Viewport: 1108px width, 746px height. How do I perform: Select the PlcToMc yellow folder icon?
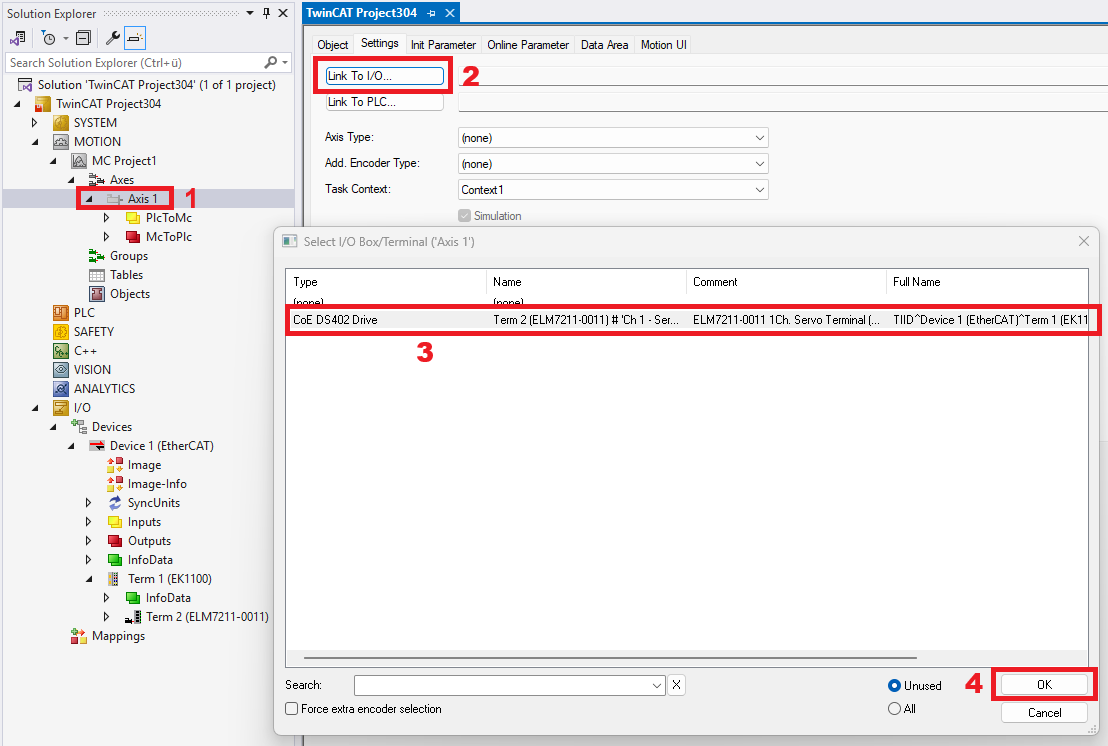(x=133, y=218)
